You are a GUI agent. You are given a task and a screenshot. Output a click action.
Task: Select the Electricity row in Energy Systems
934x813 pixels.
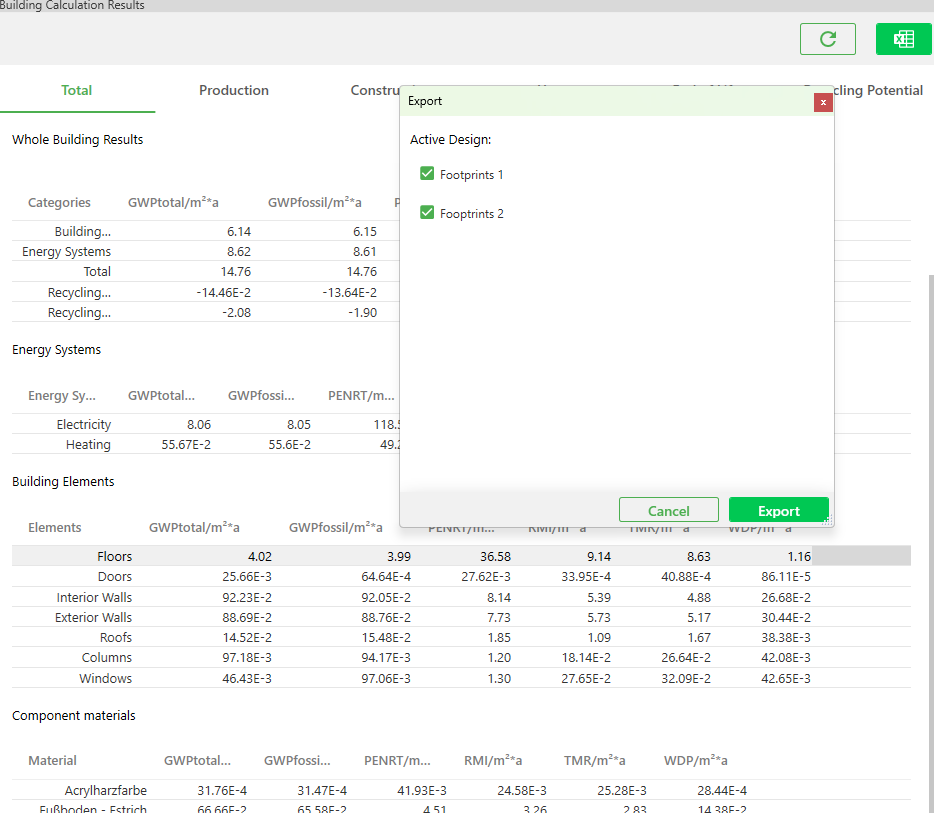(84, 424)
